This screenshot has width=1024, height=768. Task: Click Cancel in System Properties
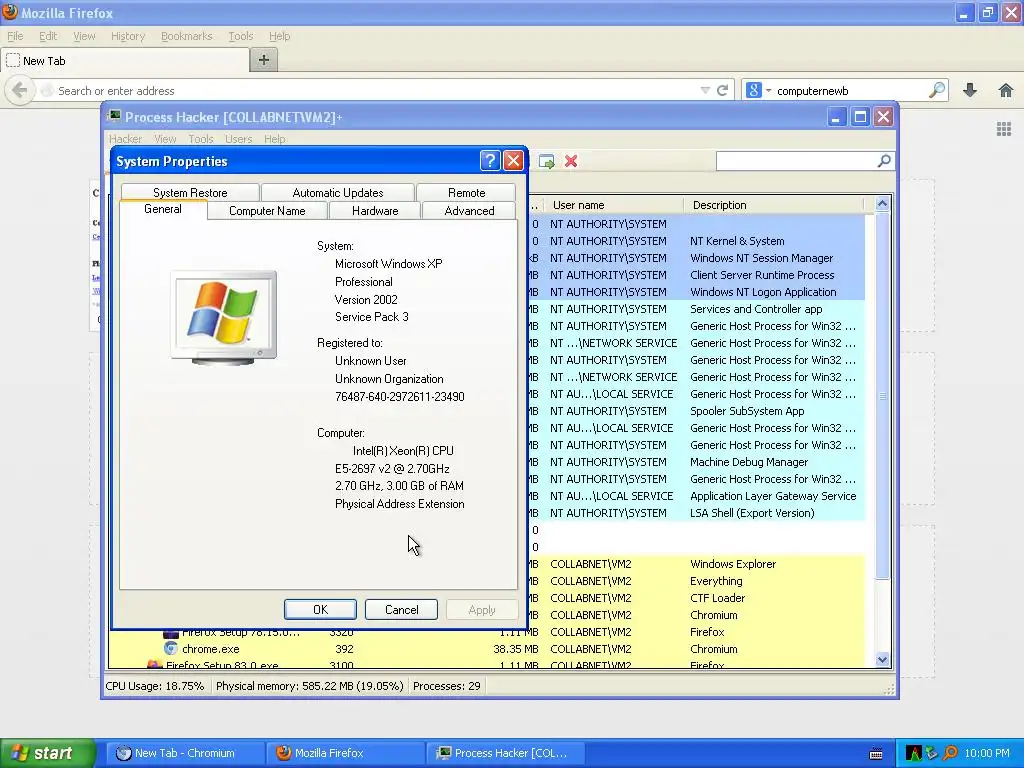coord(401,609)
